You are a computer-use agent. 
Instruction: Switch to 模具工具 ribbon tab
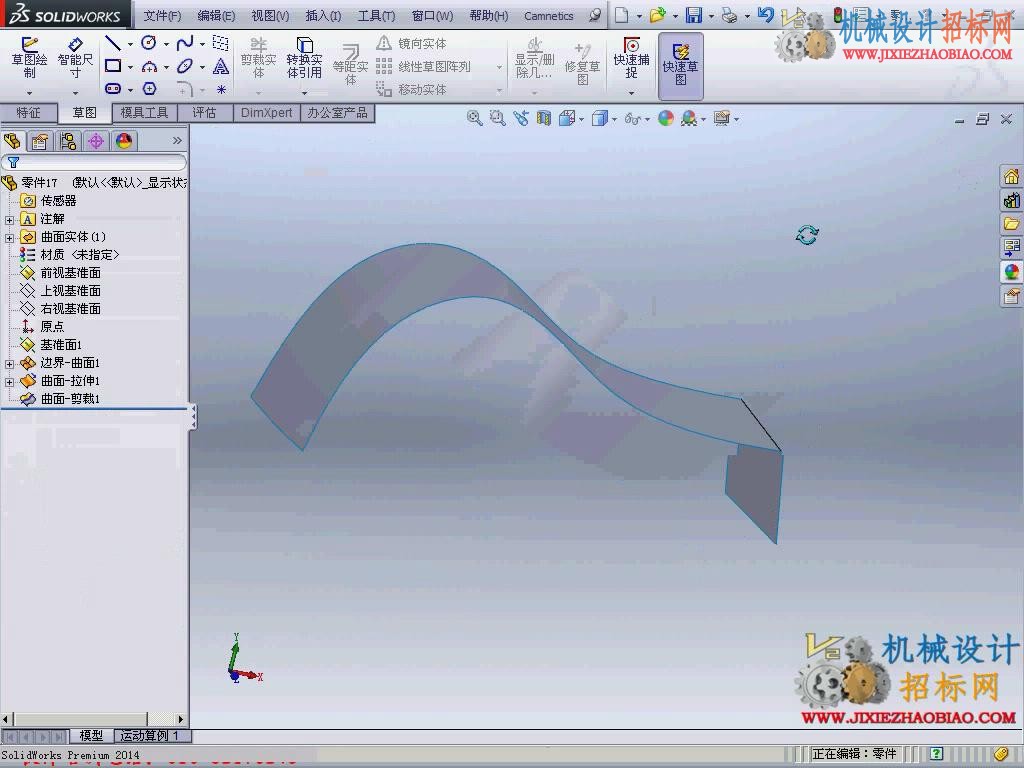coord(144,112)
